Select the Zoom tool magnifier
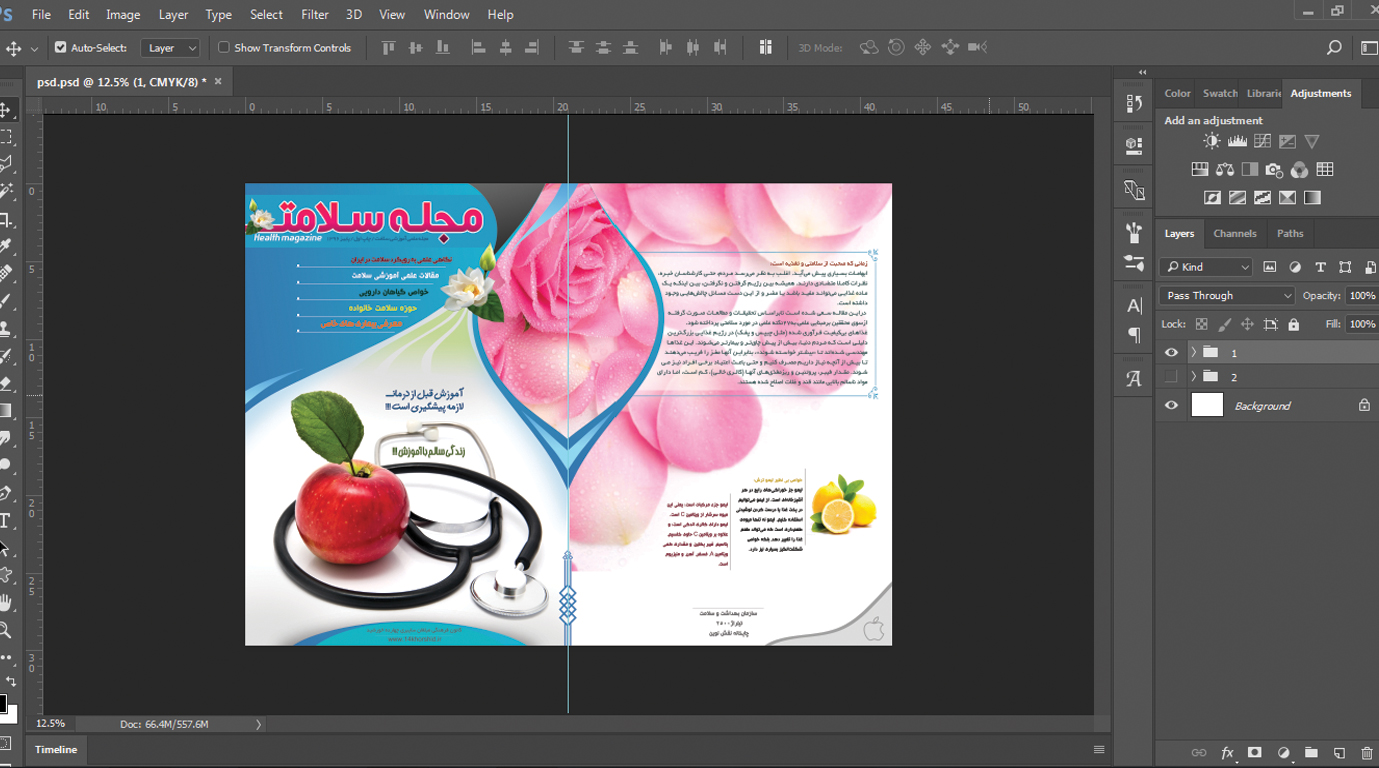 (5, 630)
